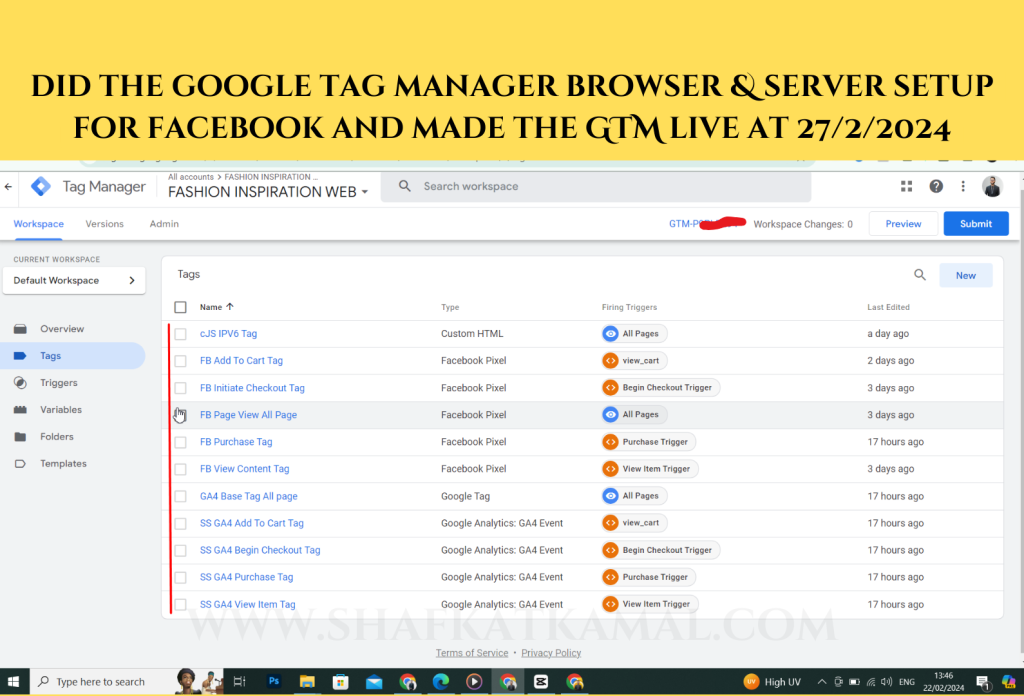
Task: Click the 'Last Edited' column header
Action: coord(888,308)
